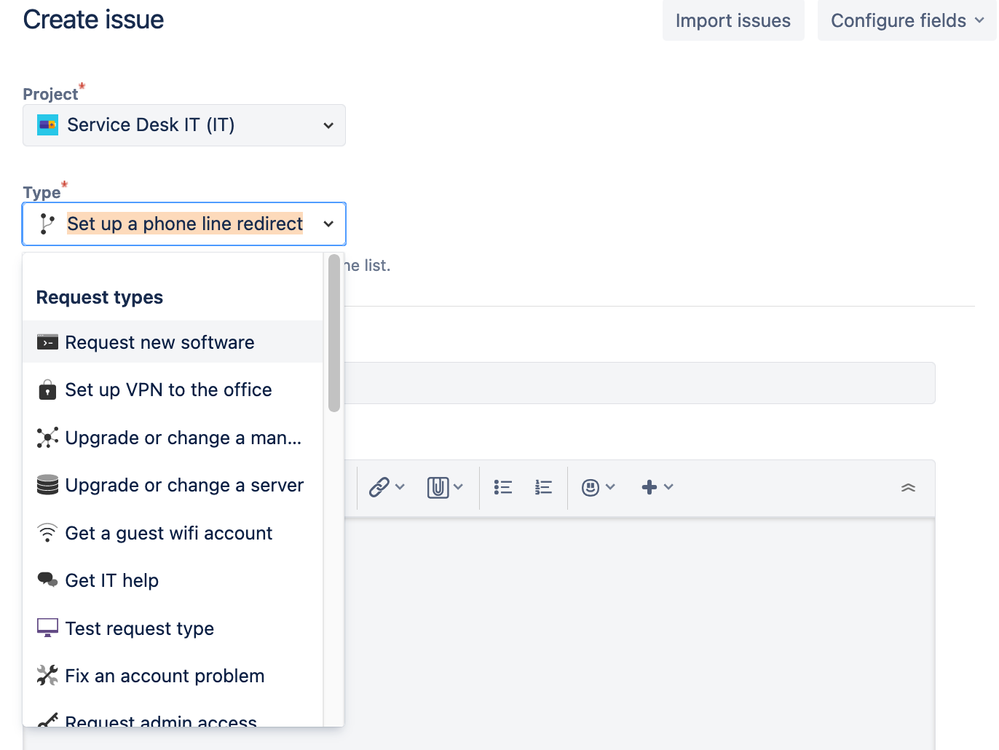This screenshot has width=999, height=750.
Task: Insert a numbered list
Action: point(543,487)
